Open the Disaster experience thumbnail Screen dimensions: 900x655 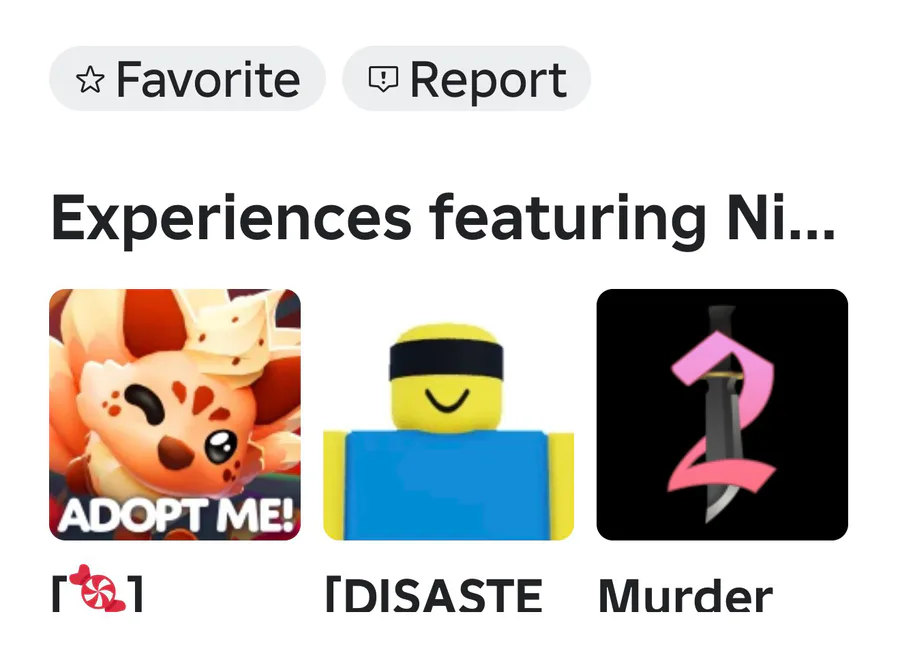point(448,414)
